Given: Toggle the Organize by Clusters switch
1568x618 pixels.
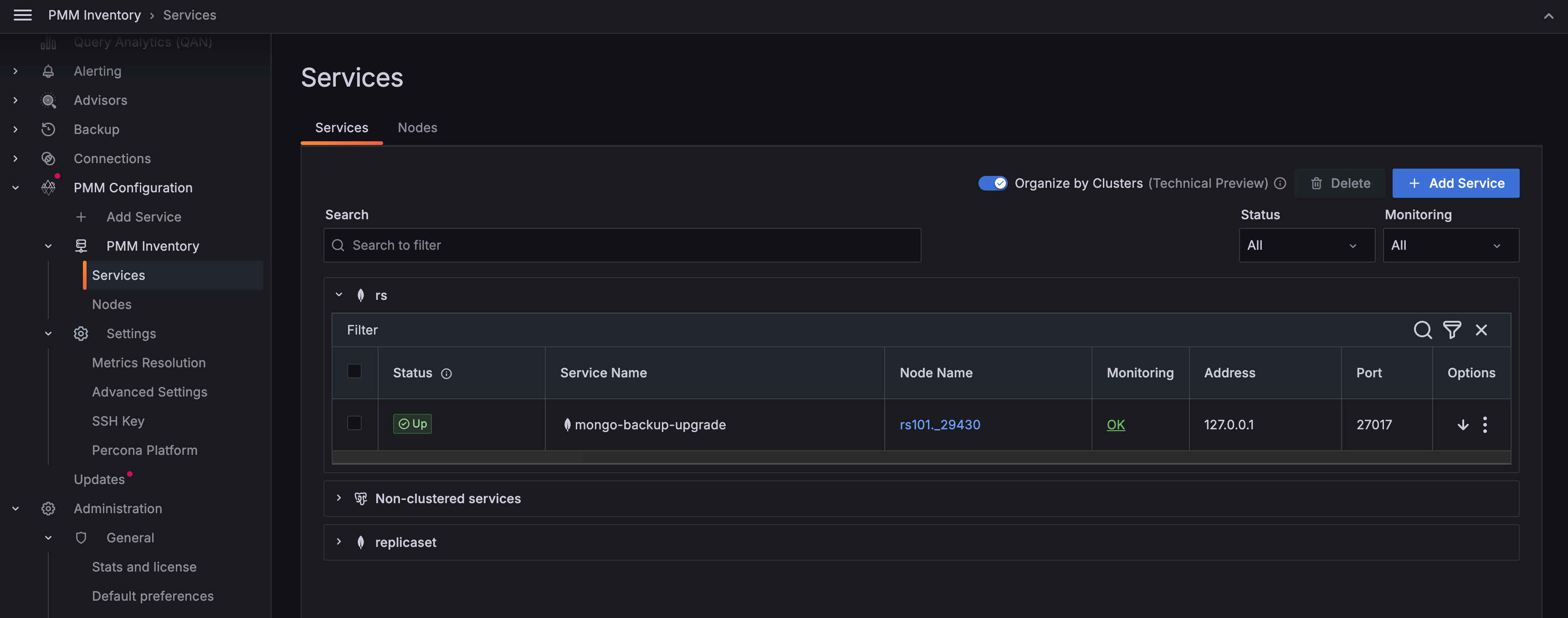Looking at the screenshot, I should click(992, 183).
